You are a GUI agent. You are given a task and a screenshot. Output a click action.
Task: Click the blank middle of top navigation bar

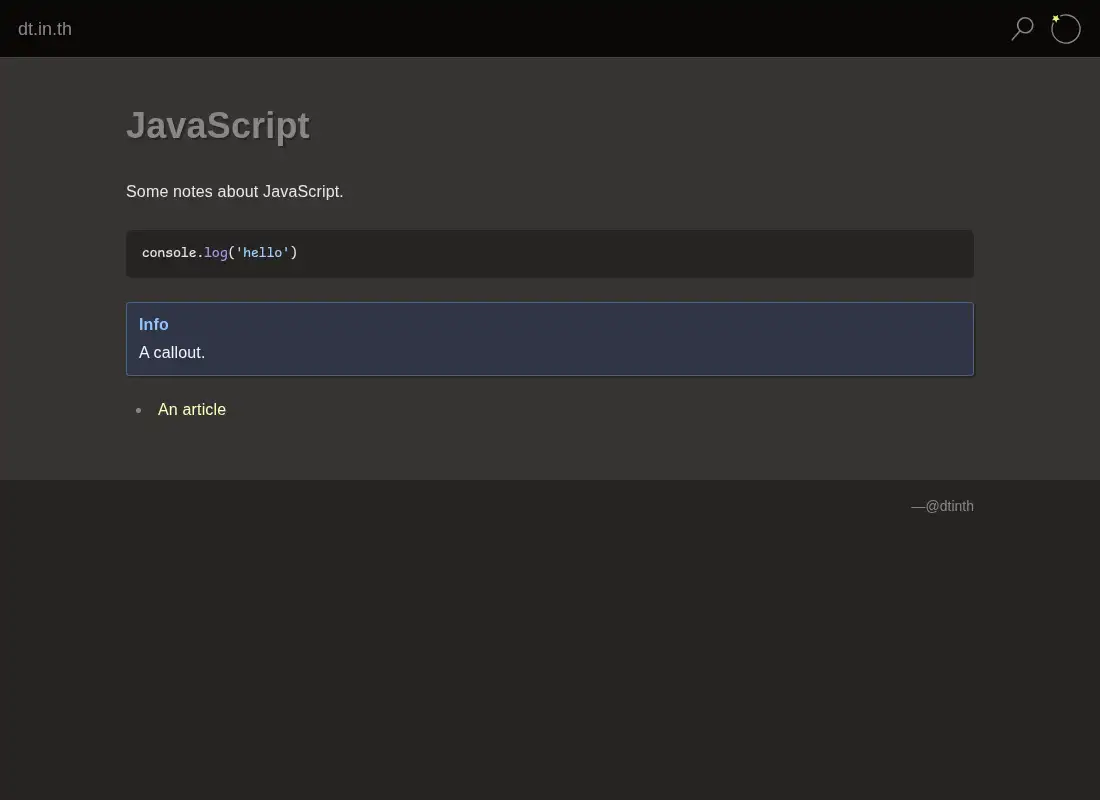click(x=540, y=29)
